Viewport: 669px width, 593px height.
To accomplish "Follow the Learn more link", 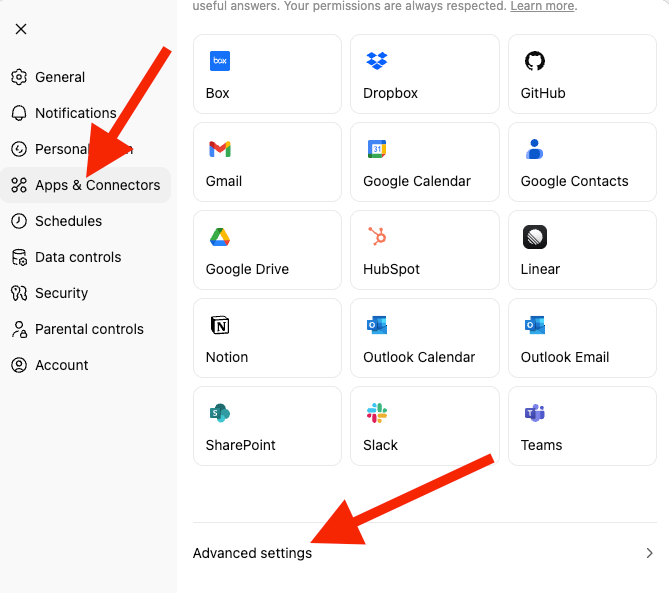I will (542, 6).
